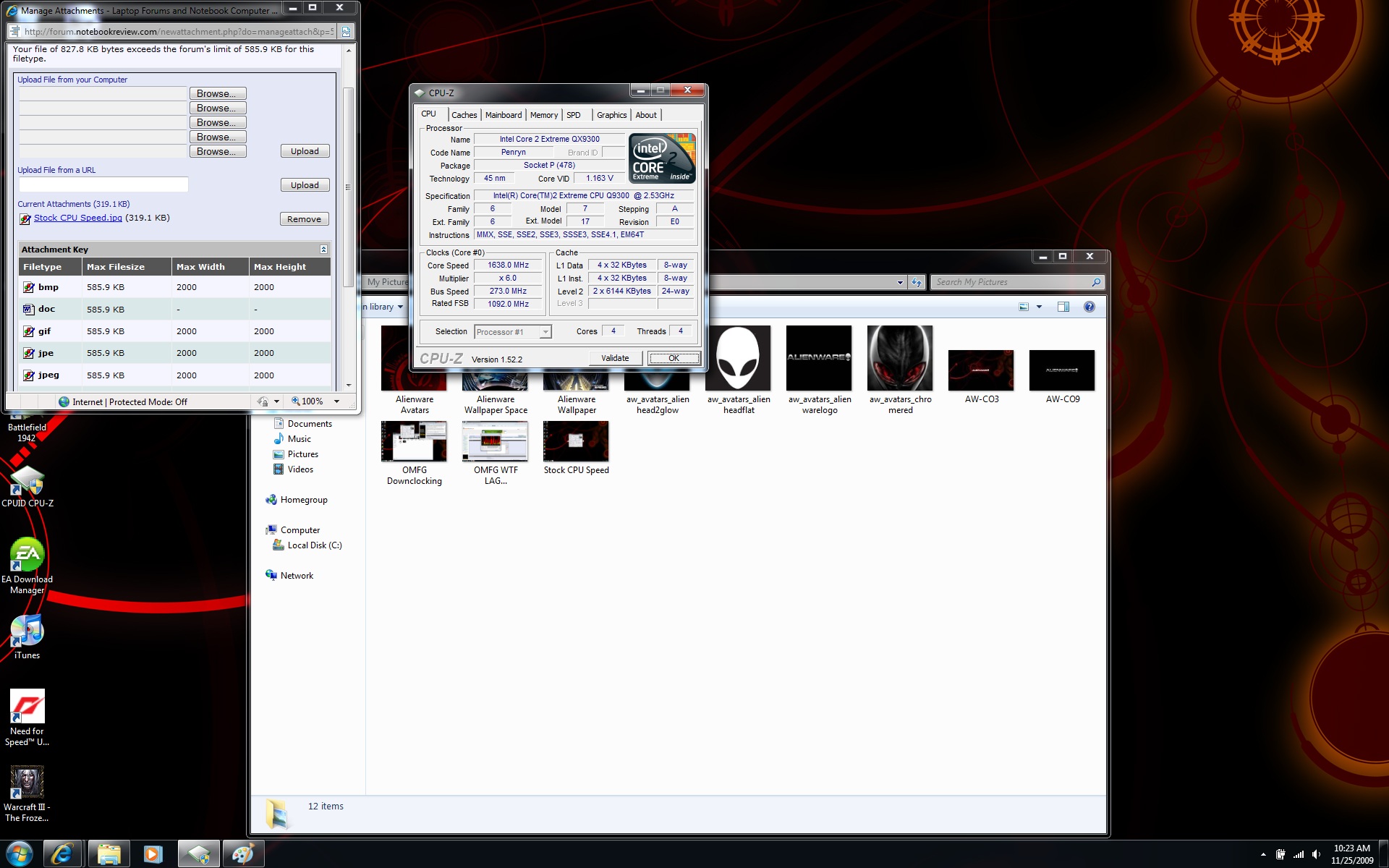Open IE security status dropdown arrow
This screenshot has width=1389, height=868.
[276, 401]
